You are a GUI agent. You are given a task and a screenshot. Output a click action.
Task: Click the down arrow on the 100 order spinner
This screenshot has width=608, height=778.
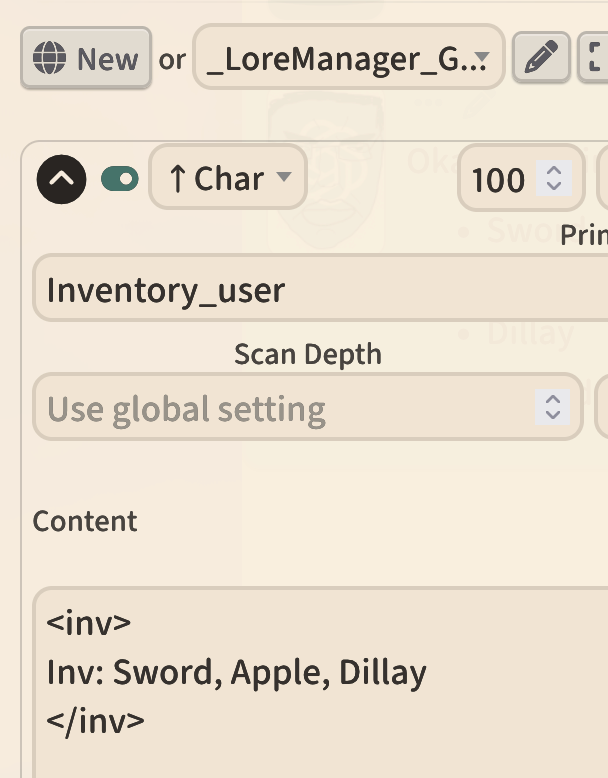(553, 189)
